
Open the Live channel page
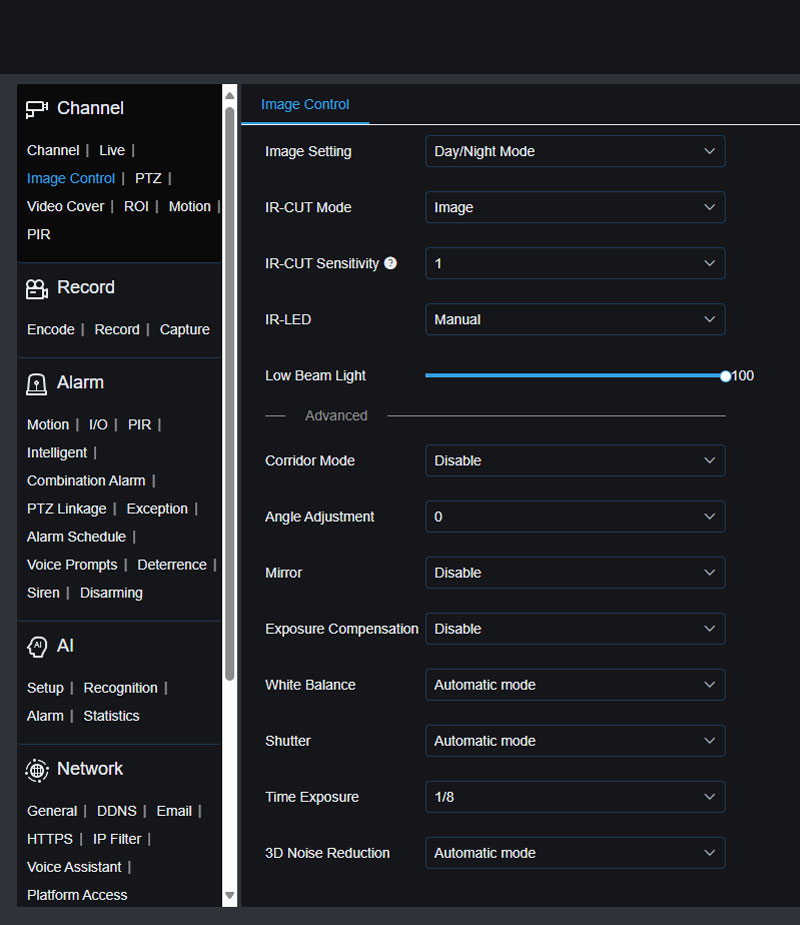[x=111, y=150]
